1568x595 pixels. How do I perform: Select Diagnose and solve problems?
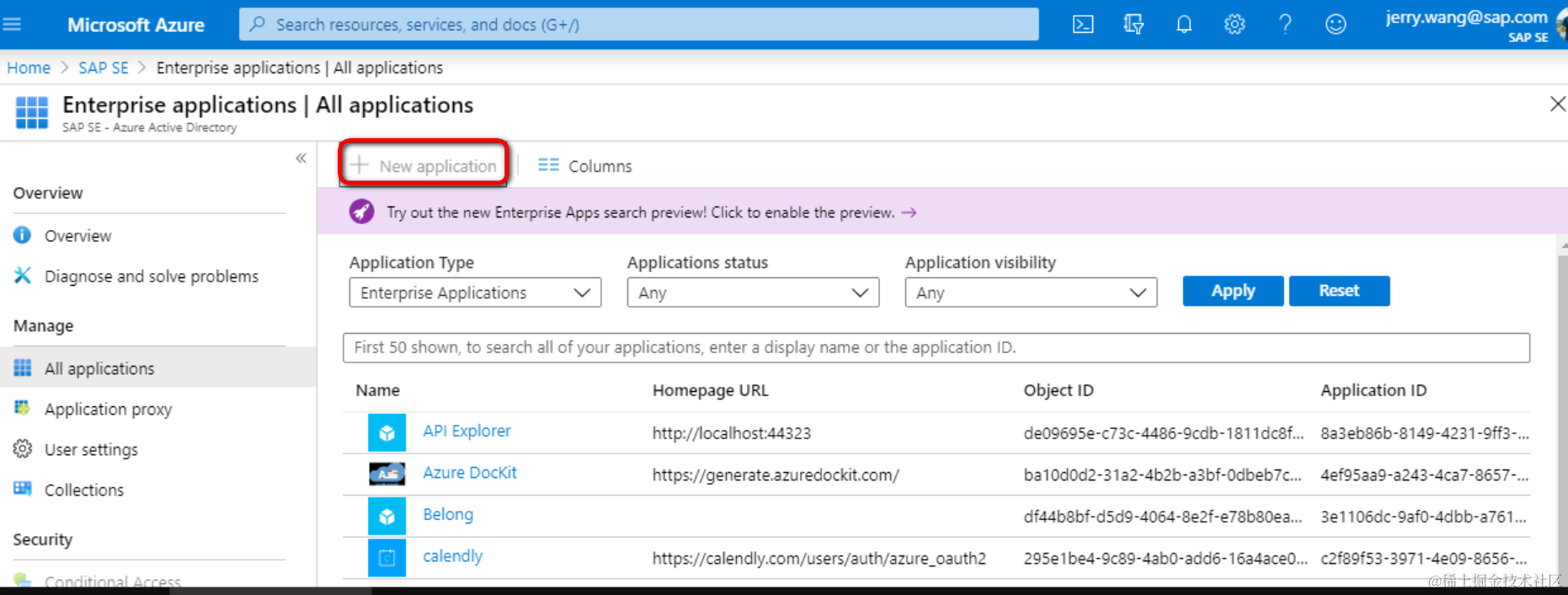(x=152, y=276)
